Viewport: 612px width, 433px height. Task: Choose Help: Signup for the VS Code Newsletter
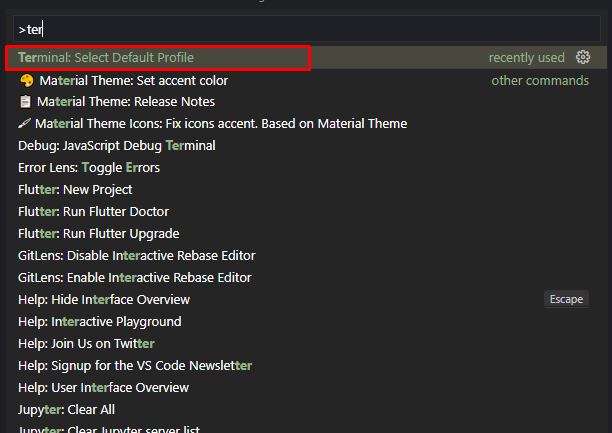306,365
